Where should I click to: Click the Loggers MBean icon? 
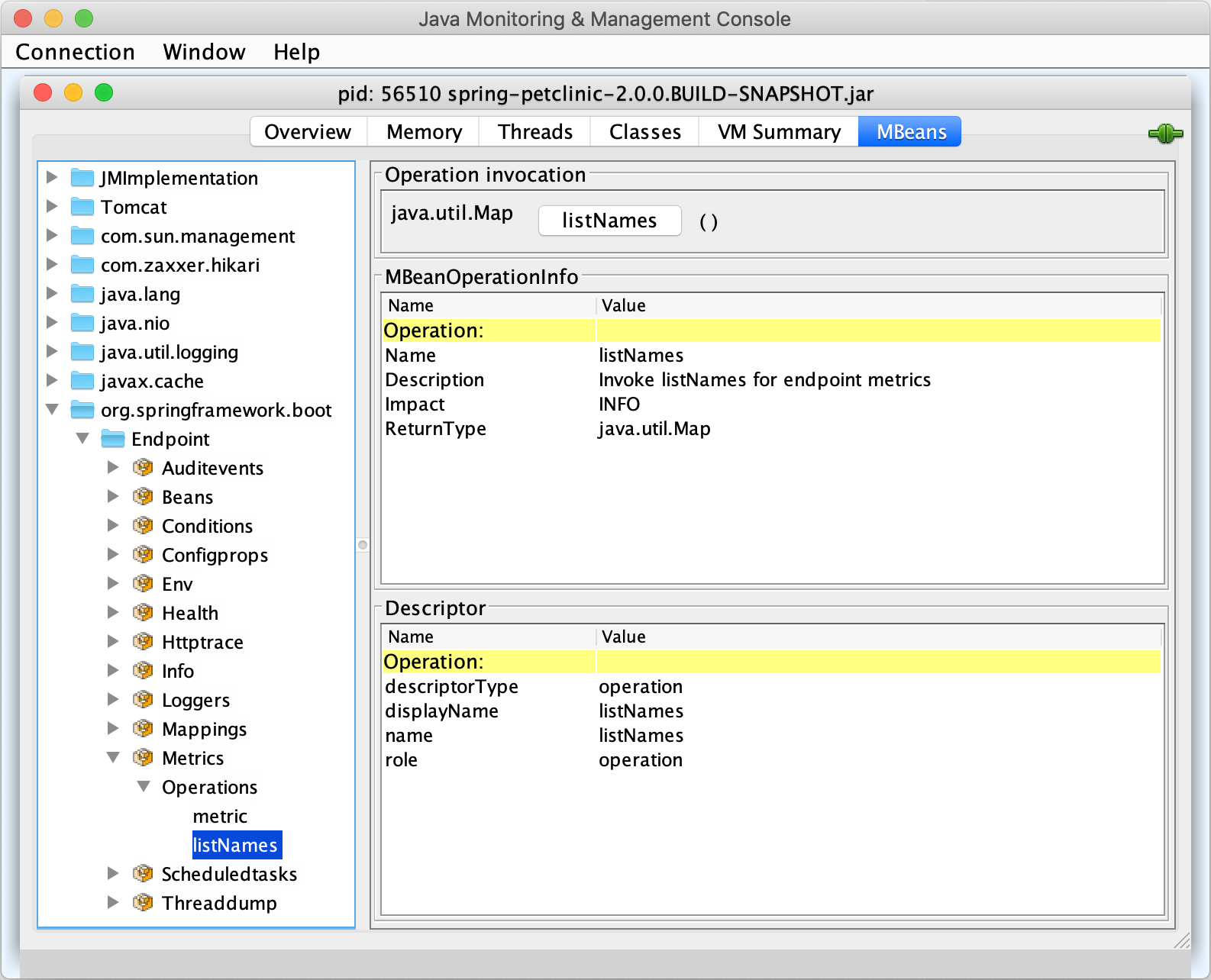(143, 700)
